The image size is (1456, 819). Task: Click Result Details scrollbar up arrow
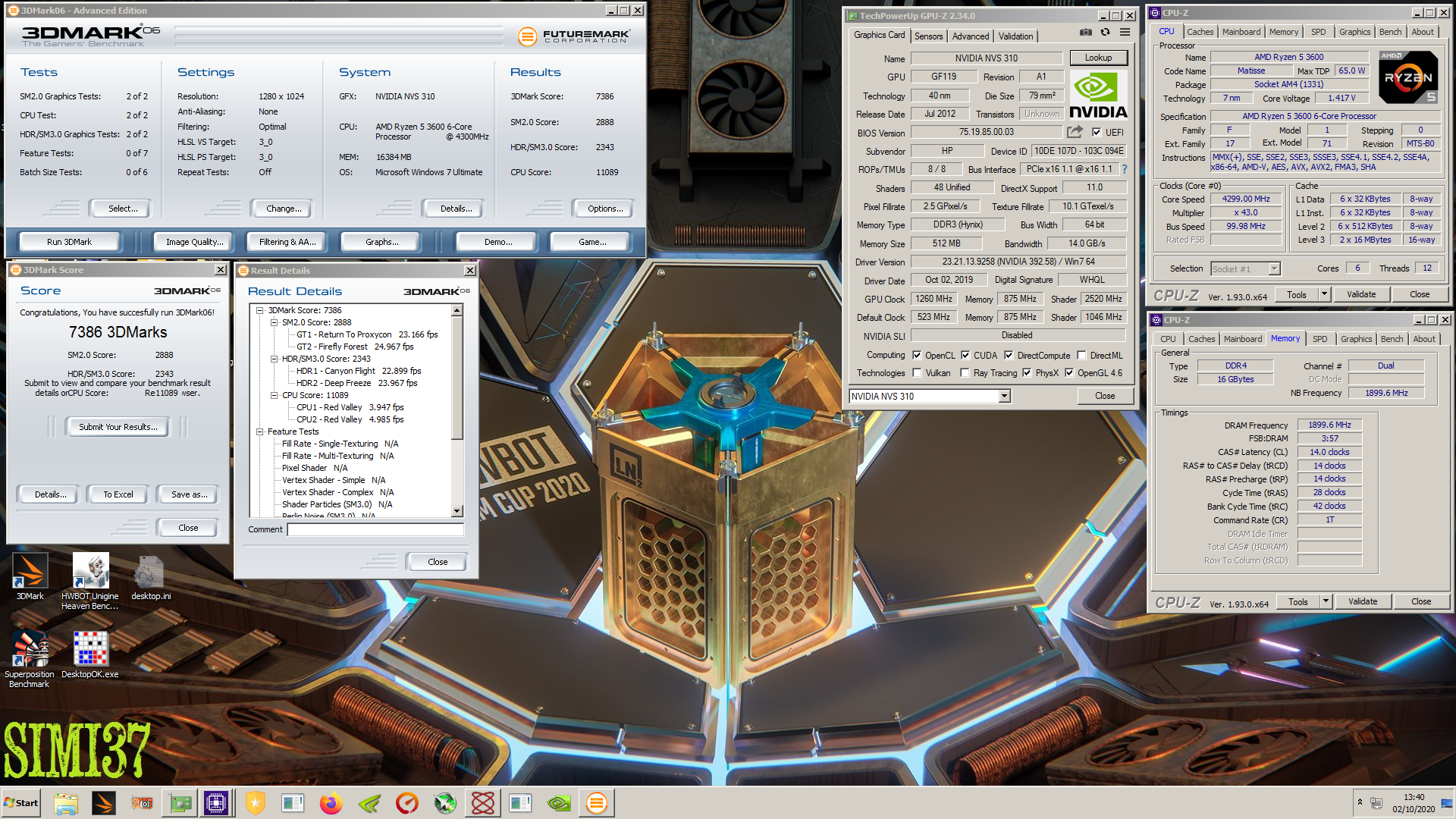pyautogui.click(x=457, y=311)
